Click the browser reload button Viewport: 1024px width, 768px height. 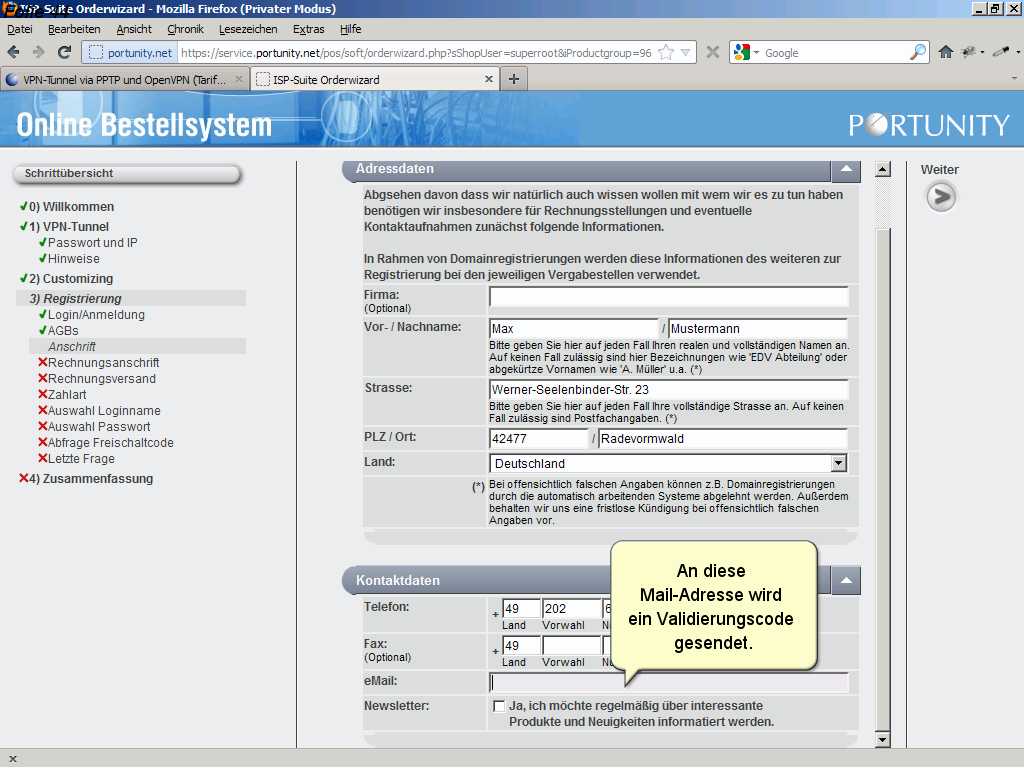click(64, 52)
